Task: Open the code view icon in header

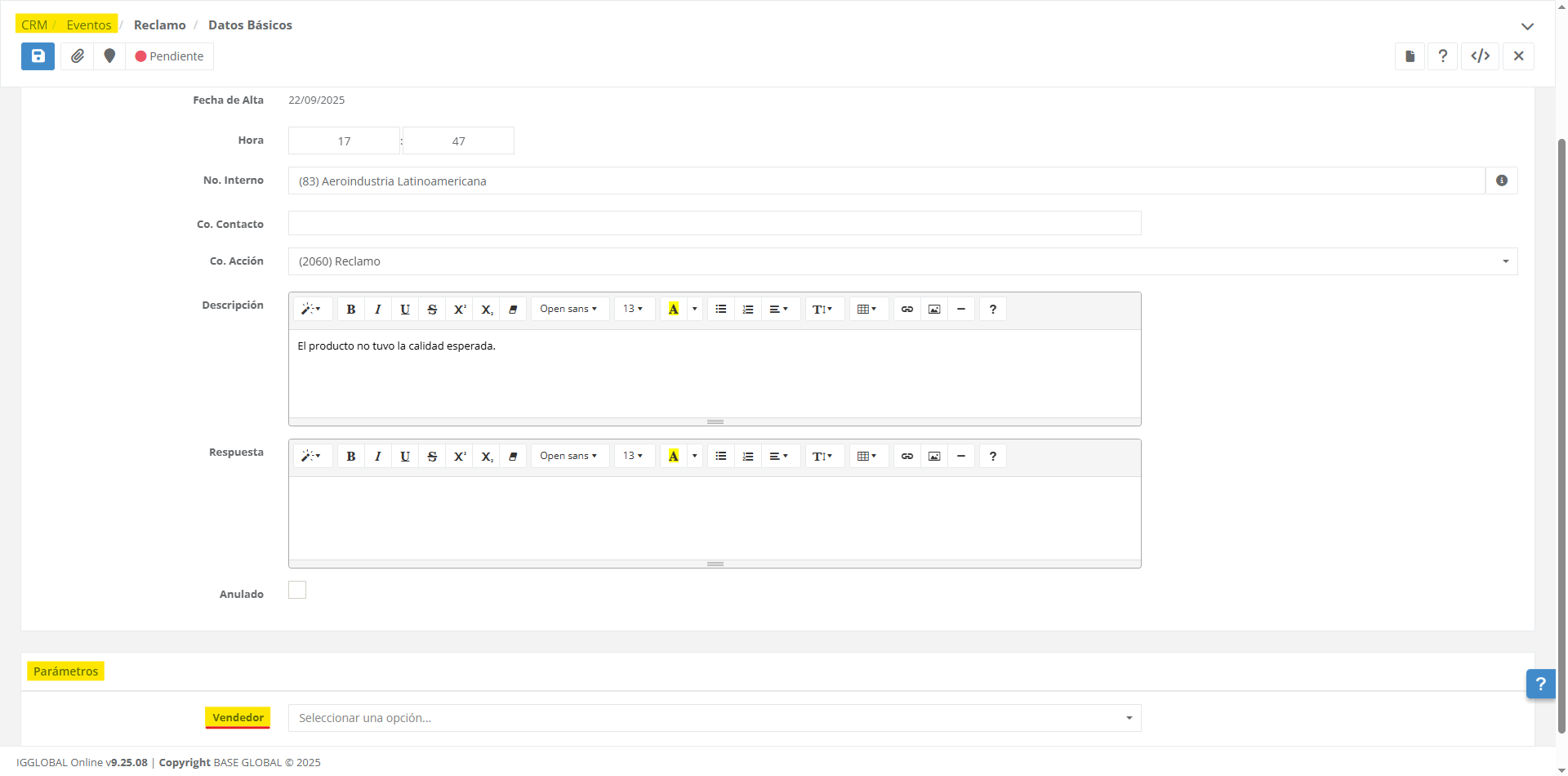Action: [x=1480, y=56]
